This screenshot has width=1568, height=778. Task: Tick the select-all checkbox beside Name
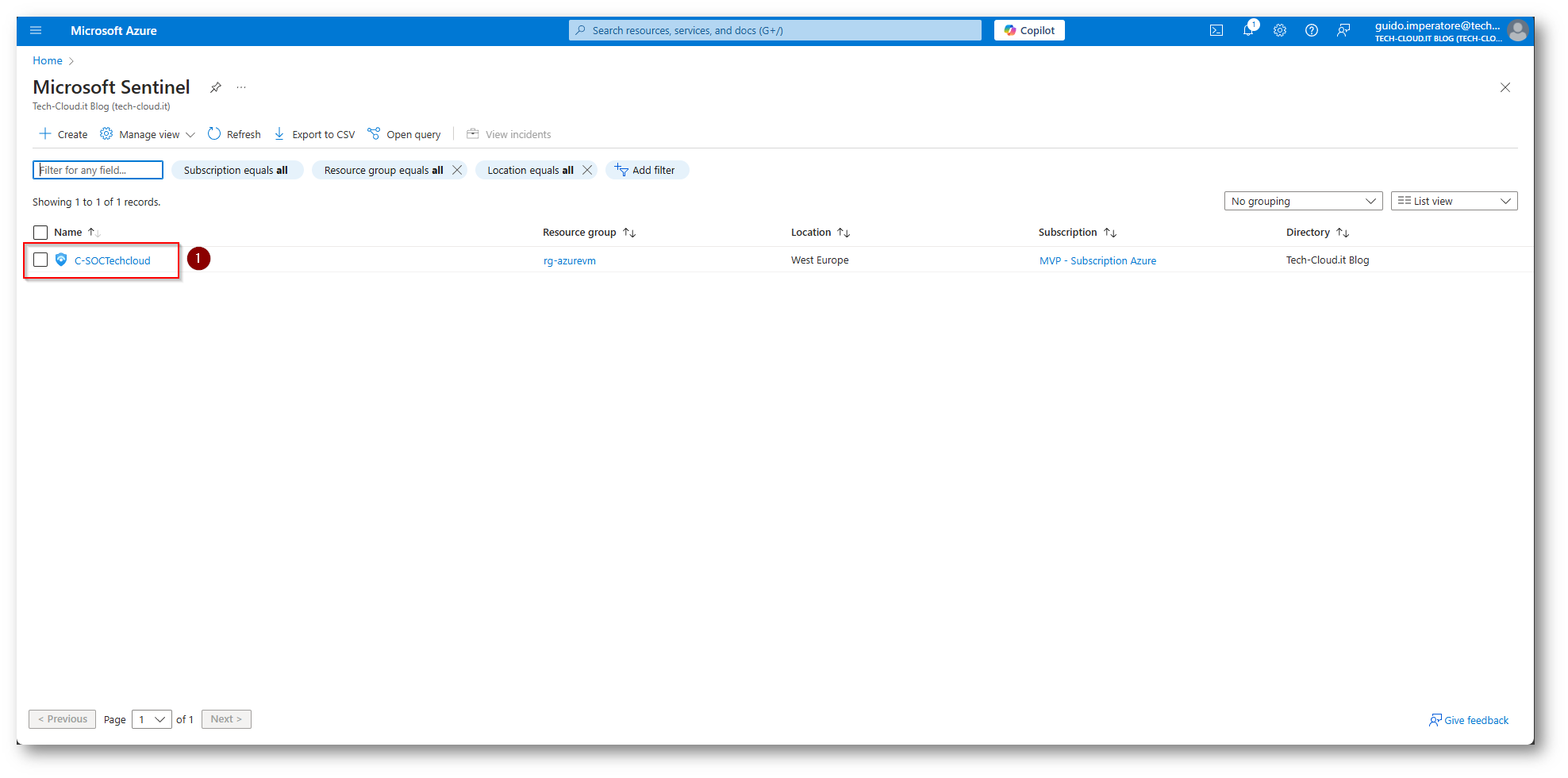(40, 233)
